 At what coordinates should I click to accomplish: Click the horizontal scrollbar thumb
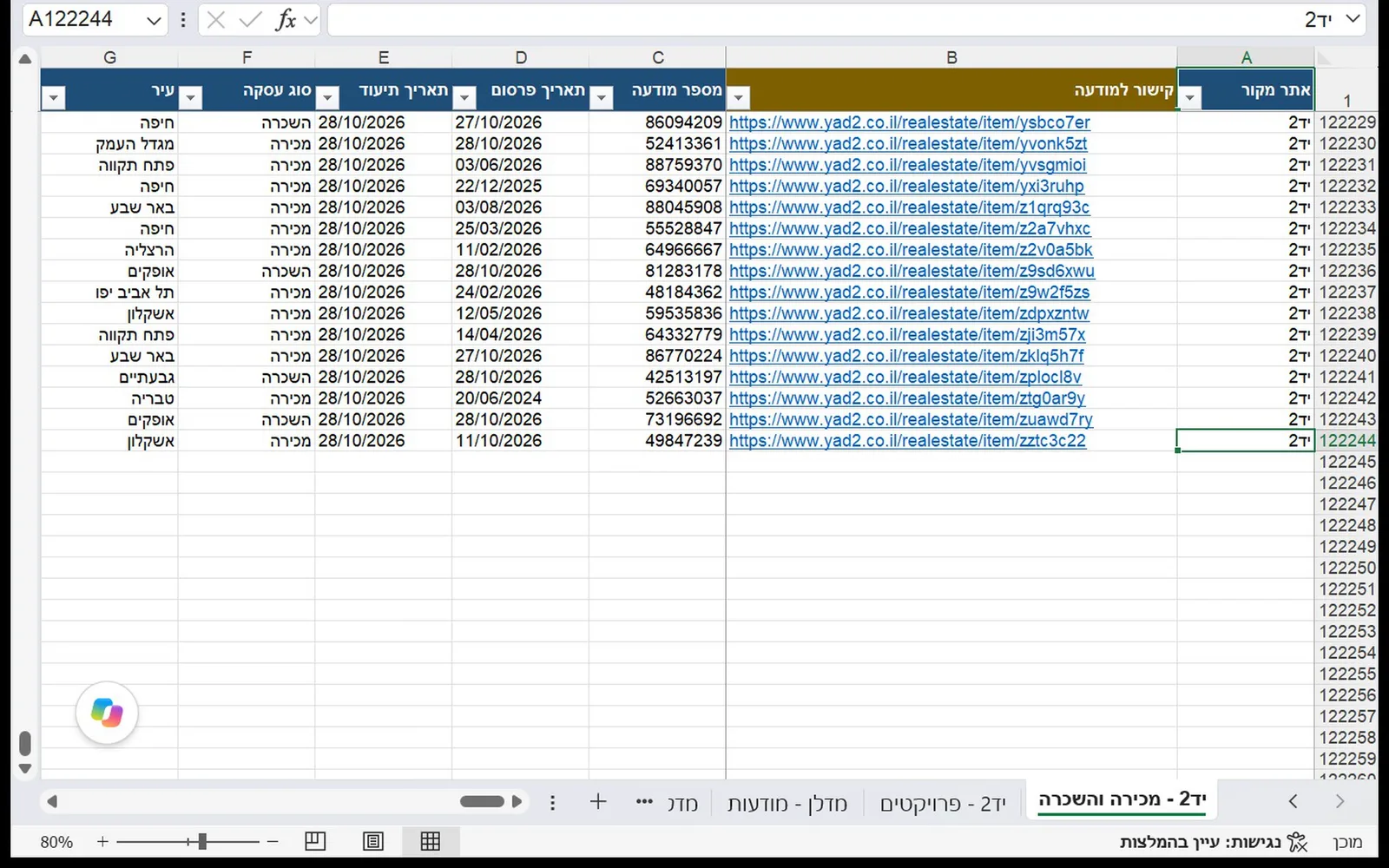pyautogui.click(x=482, y=801)
